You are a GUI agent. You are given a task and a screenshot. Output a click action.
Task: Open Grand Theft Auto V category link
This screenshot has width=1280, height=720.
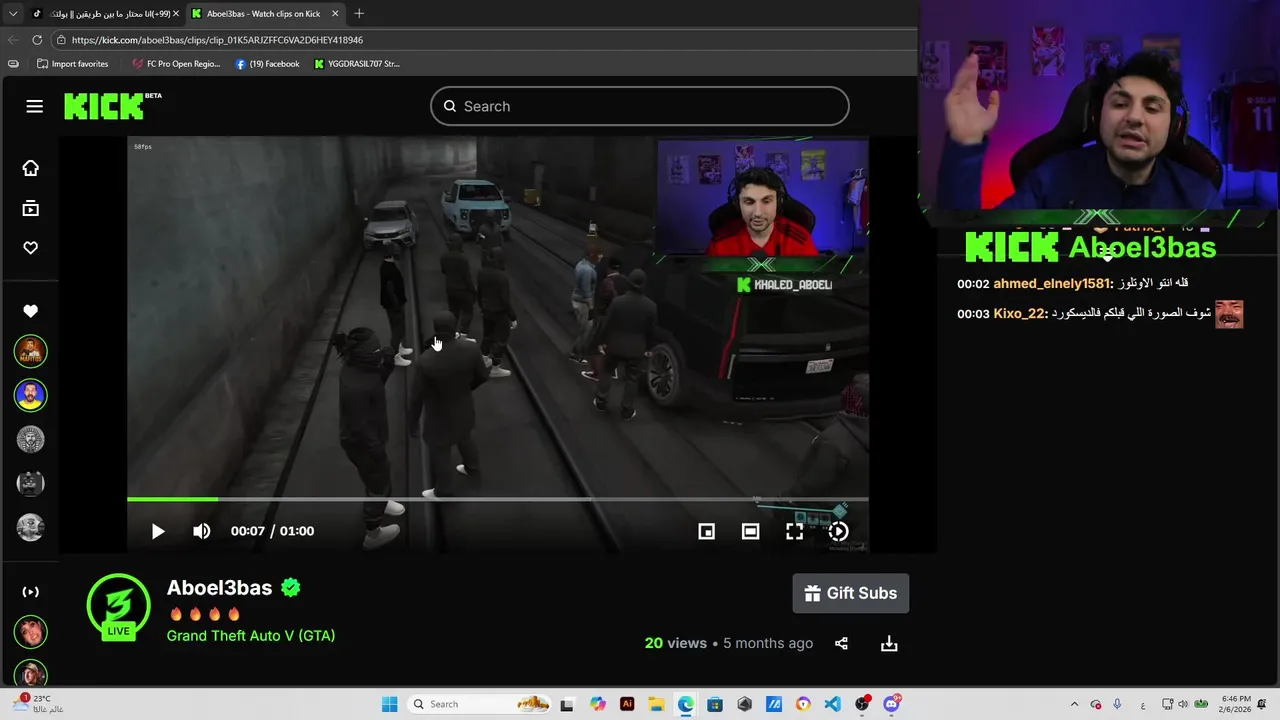tap(251, 636)
